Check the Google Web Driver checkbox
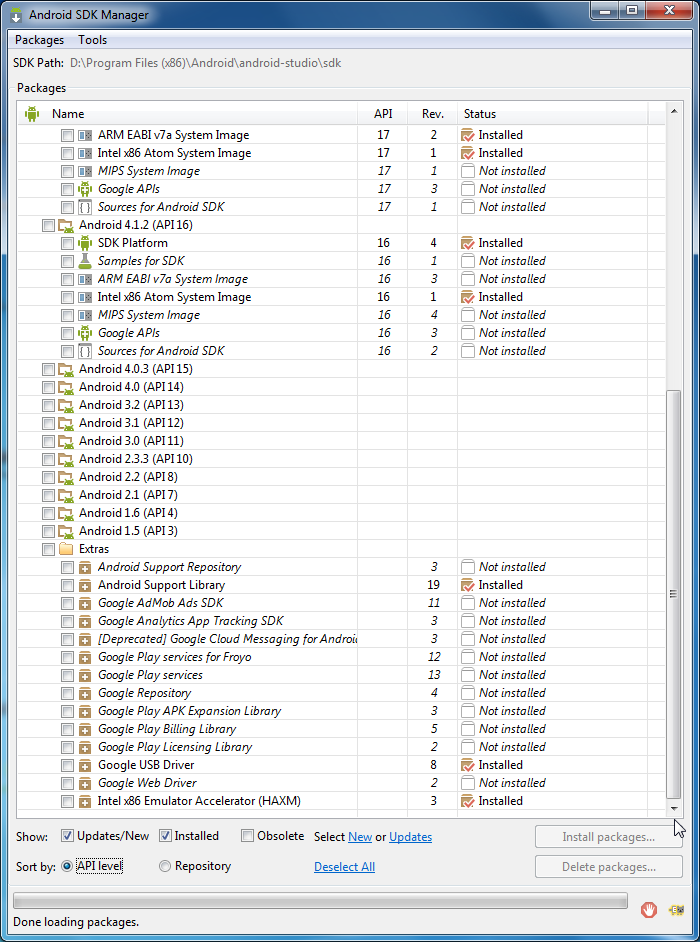The image size is (700, 942). tap(67, 783)
